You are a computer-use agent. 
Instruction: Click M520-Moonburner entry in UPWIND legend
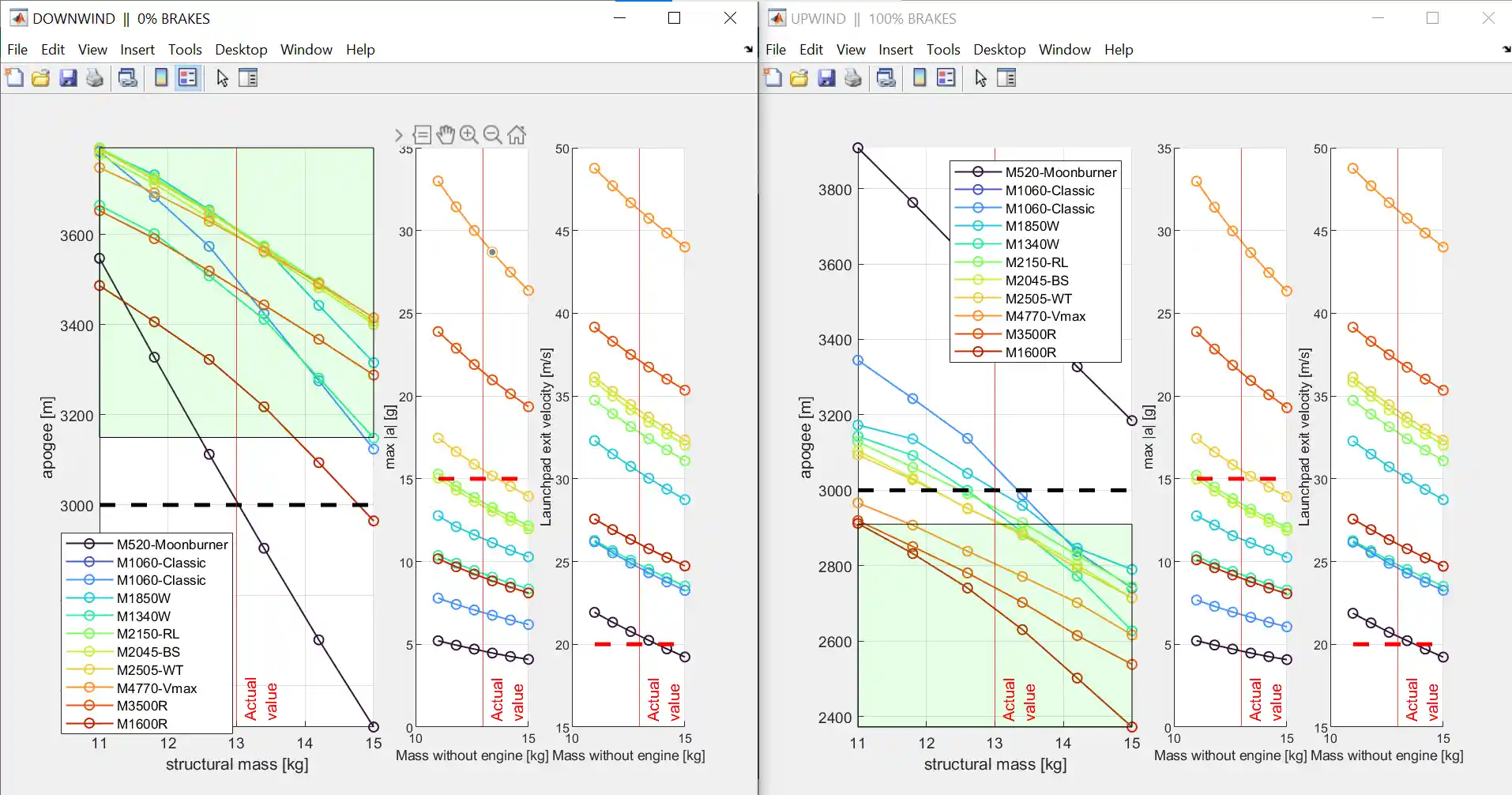point(1060,172)
